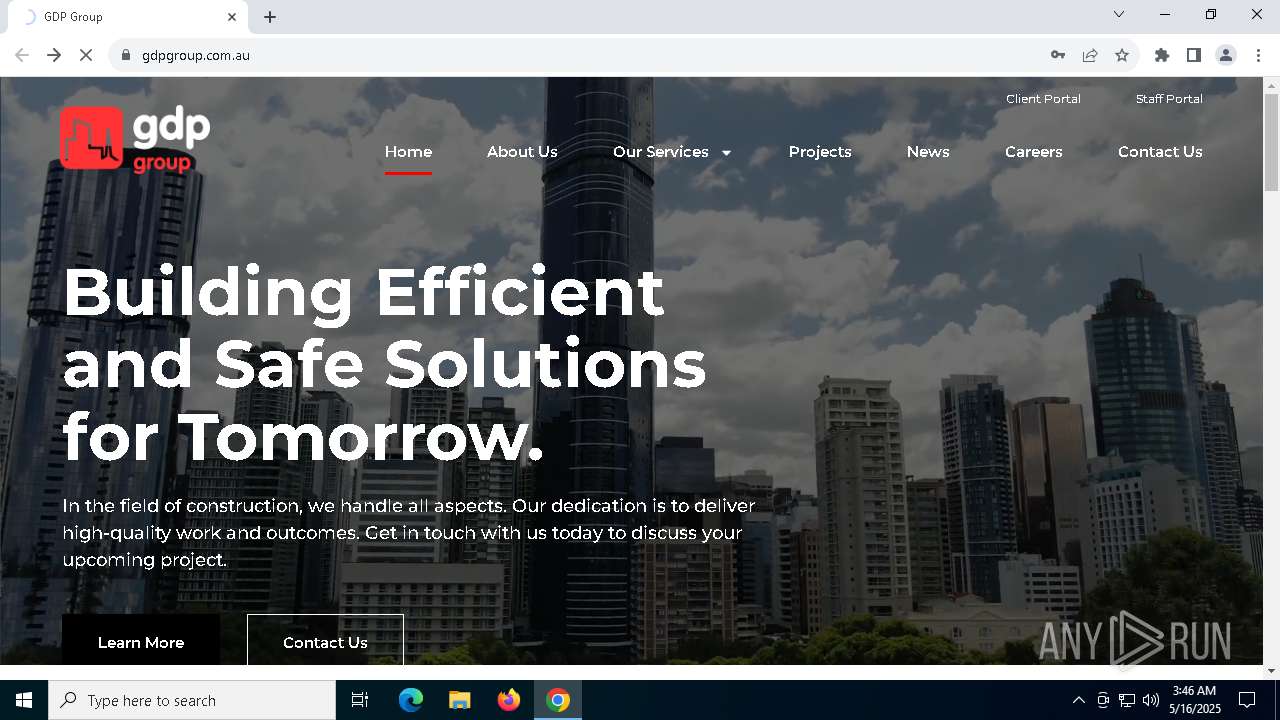Click the taskbar clock and date
Screen dimensions: 1280x720
tap(1195, 700)
